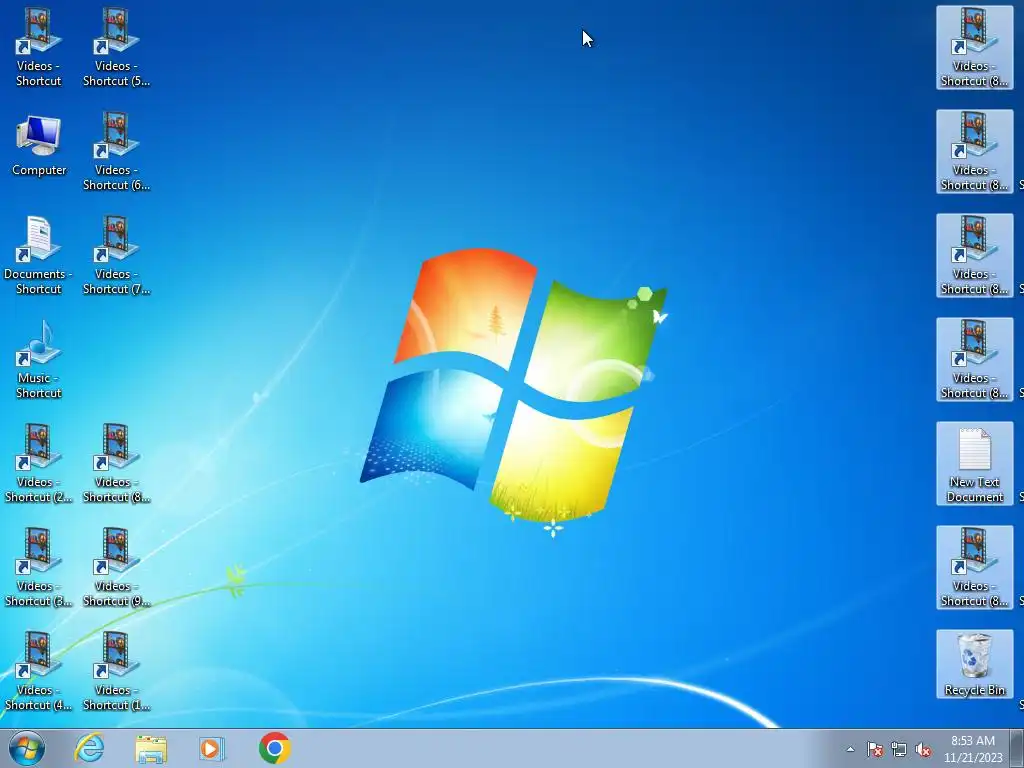Launch Windows Media Player from taskbar

pos(212,748)
